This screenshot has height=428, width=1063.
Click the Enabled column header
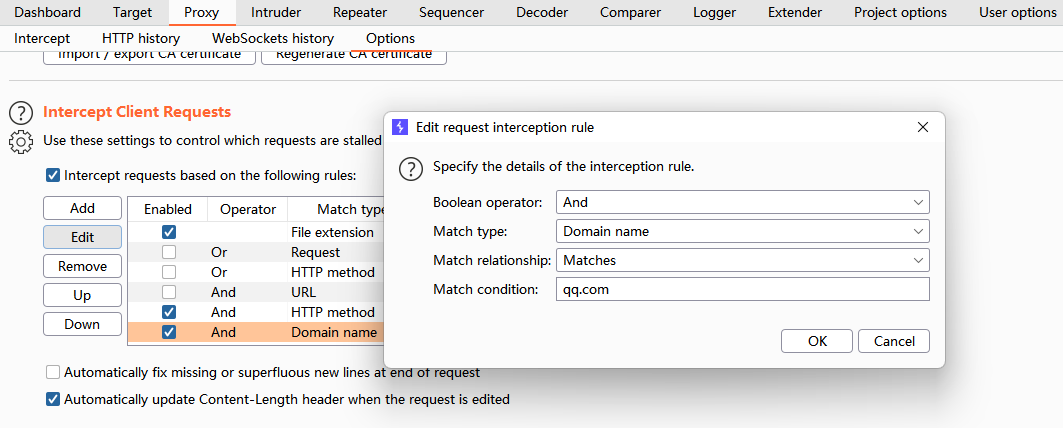(168, 210)
